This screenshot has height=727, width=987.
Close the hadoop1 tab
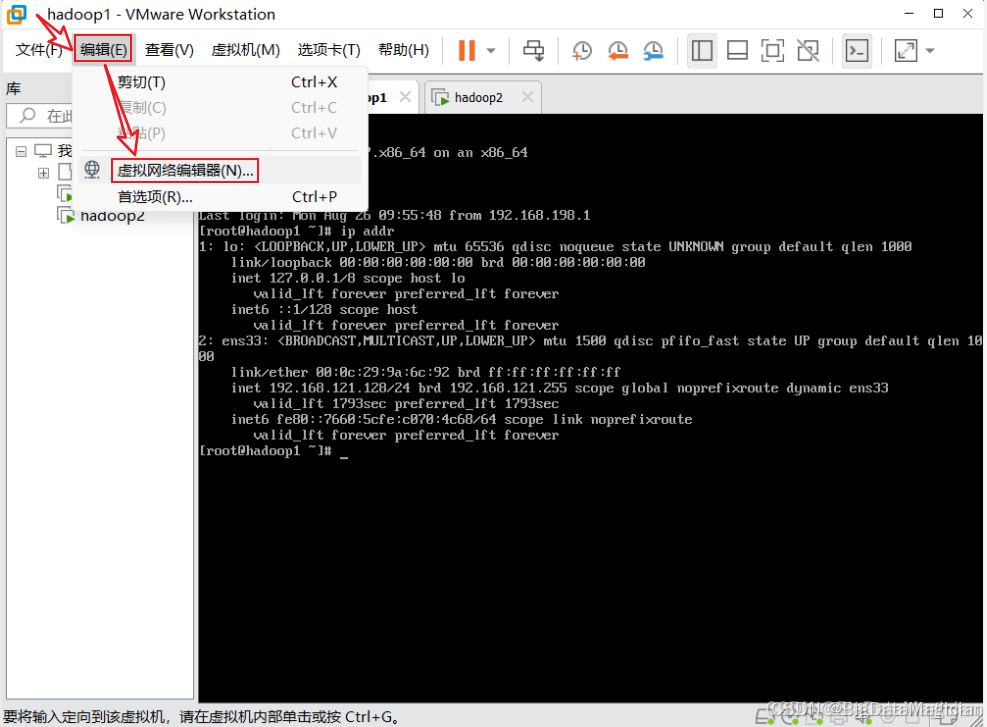pyautogui.click(x=405, y=97)
